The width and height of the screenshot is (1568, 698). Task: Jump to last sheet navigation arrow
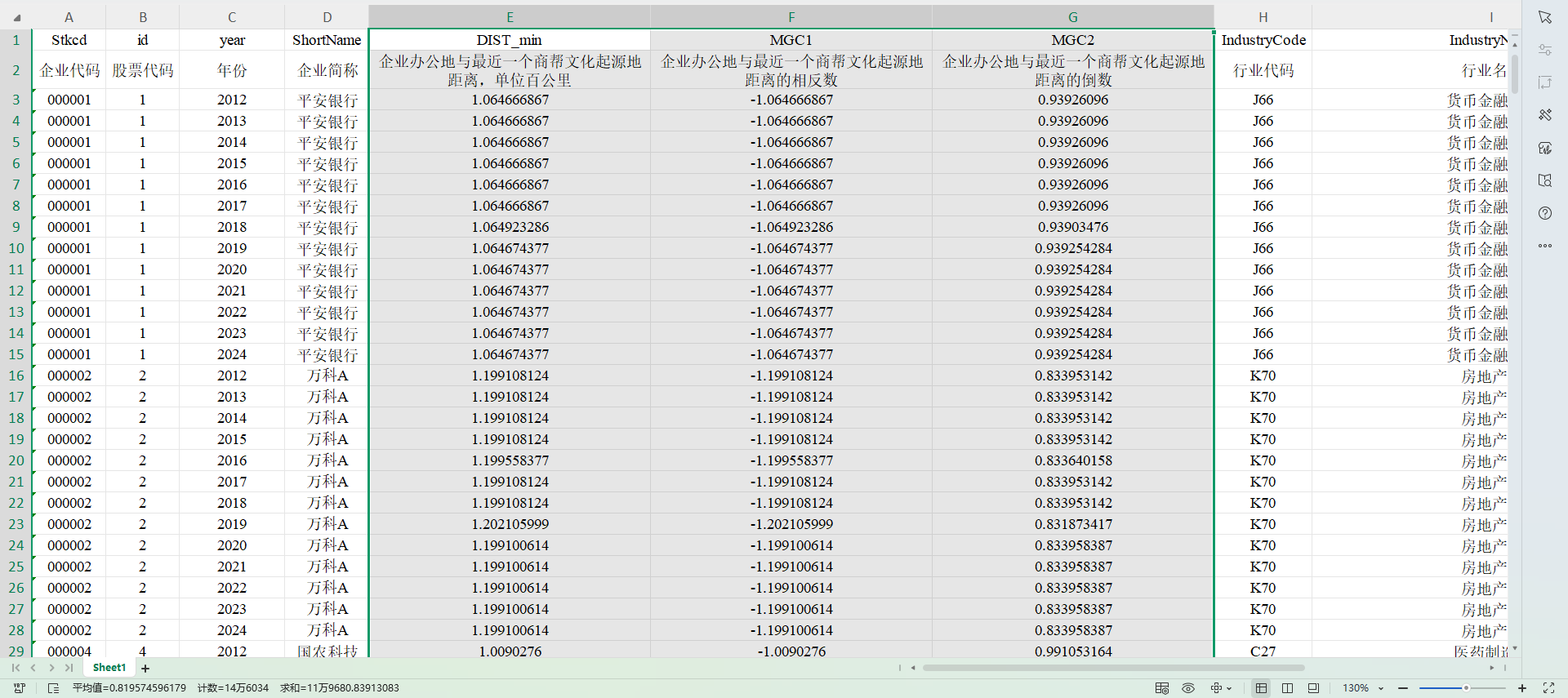[69, 668]
